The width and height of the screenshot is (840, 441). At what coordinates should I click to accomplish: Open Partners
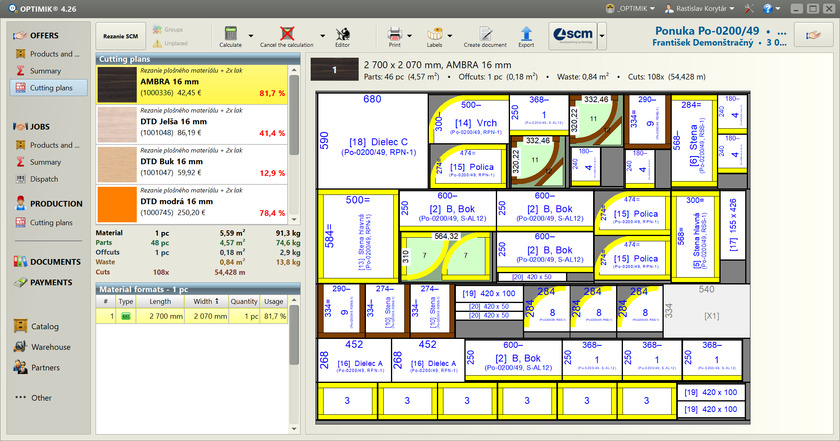[37, 368]
